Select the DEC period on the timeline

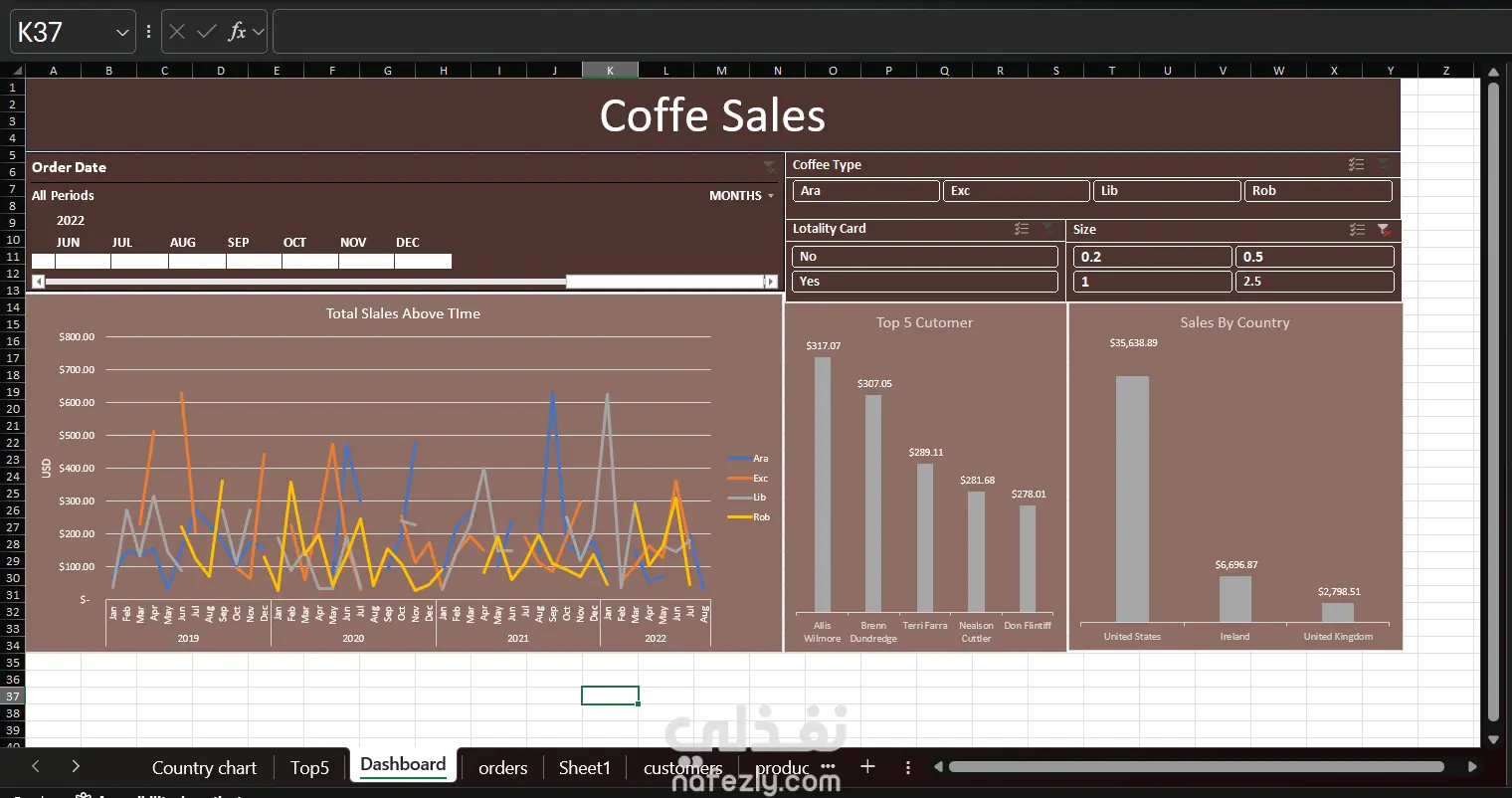tap(423, 261)
